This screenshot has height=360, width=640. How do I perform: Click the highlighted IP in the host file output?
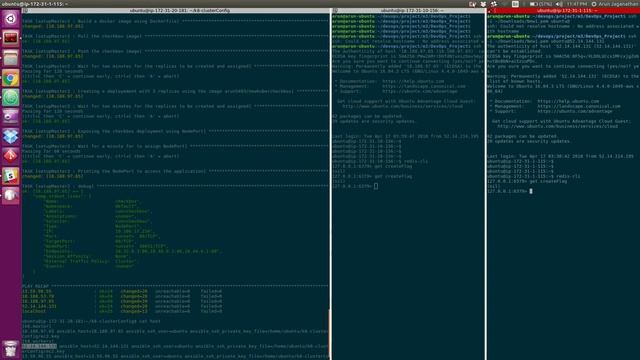coord(39,346)
